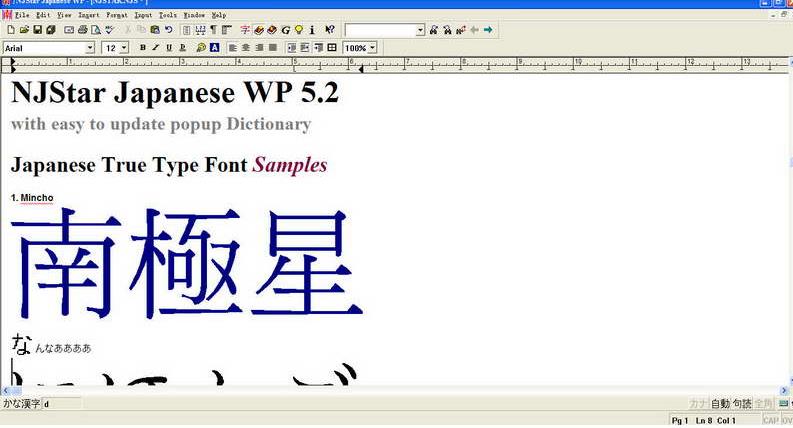Click the increase indent icon
Viewport: 793px width, 428px height.
pyautogui.click(x=305, y=48)
